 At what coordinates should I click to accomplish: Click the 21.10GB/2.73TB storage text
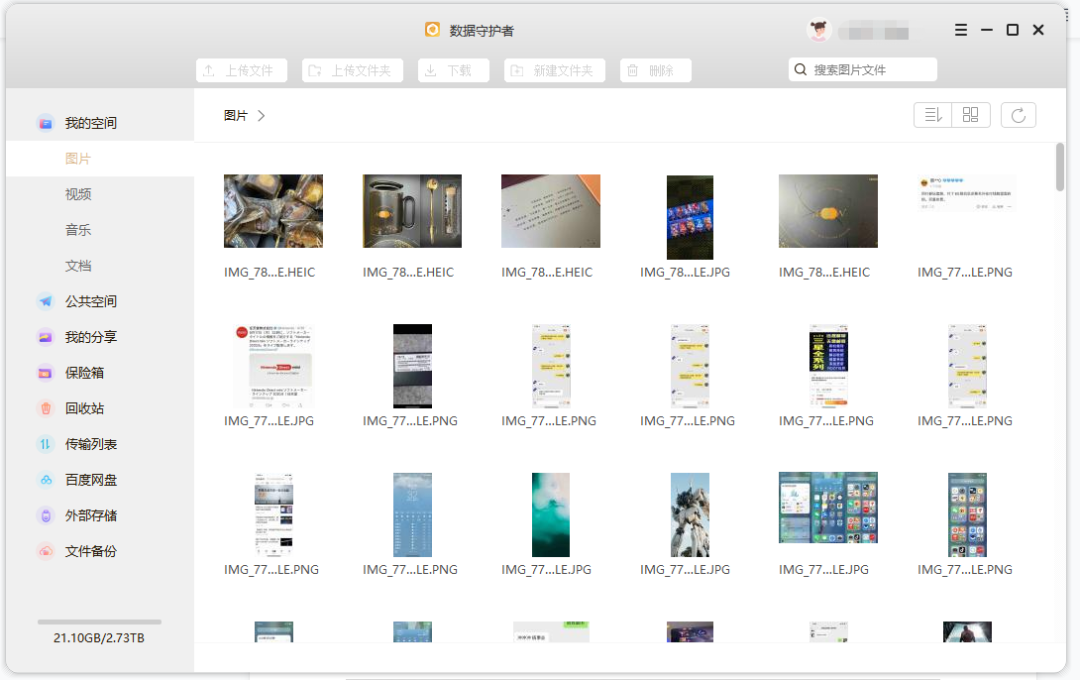click(x=99, y=638)
